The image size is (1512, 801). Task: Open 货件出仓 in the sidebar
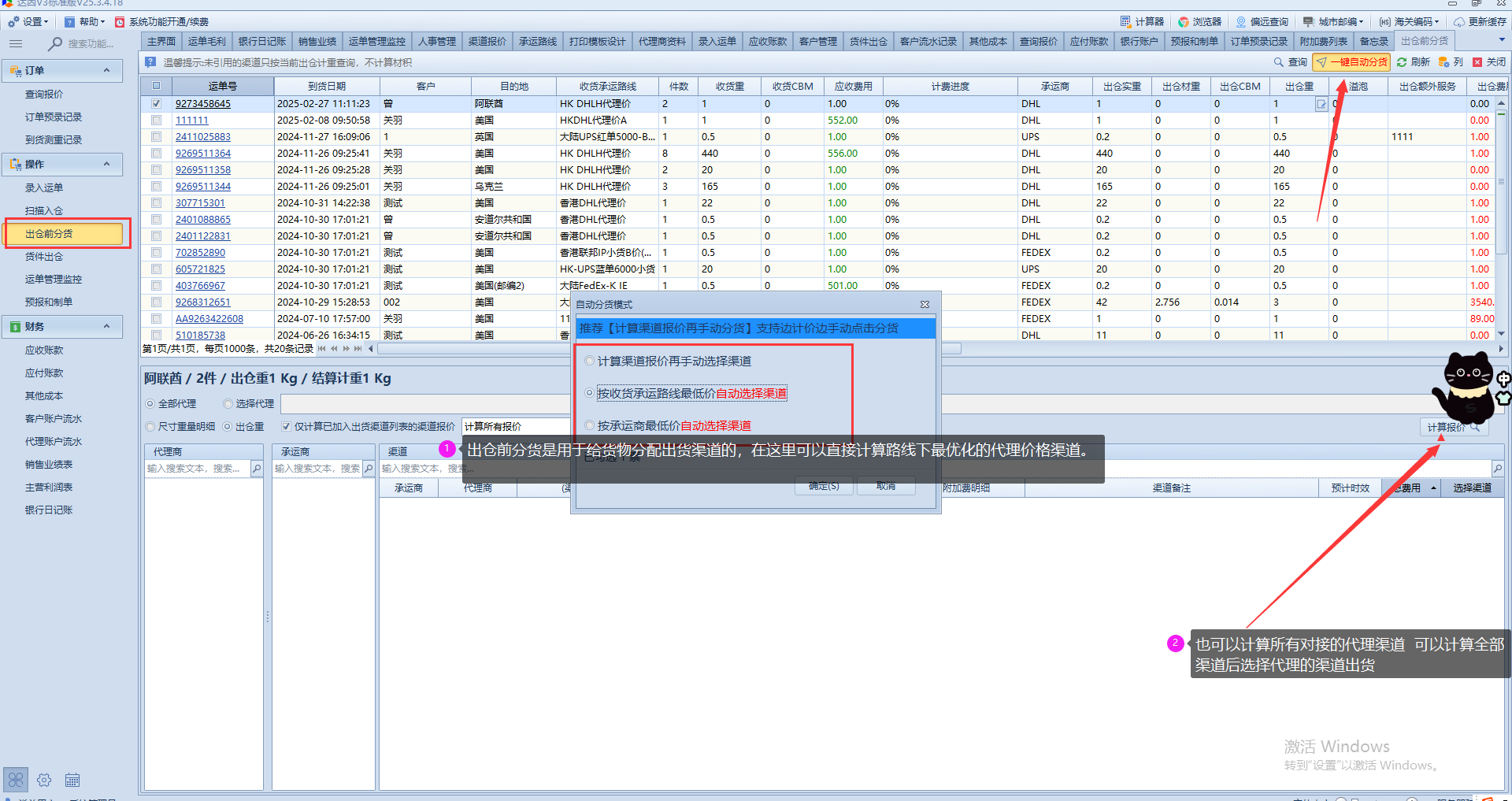[x=44, y=257]
